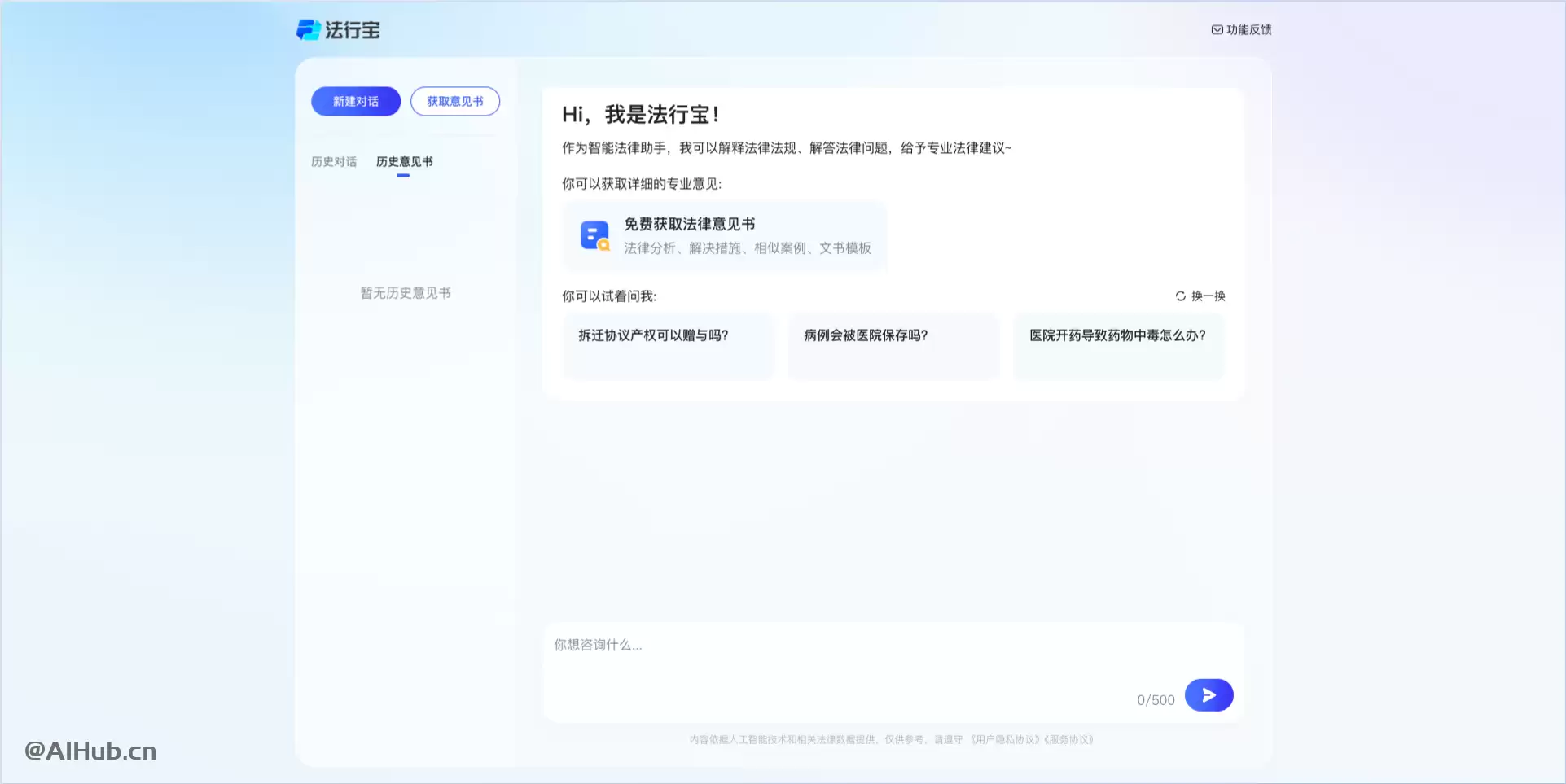The width and height of the screenshot is (1566, 784).
Task: Refresh suggestions with 换一换
Action: pyautogui.click(x=1200, y=296)
